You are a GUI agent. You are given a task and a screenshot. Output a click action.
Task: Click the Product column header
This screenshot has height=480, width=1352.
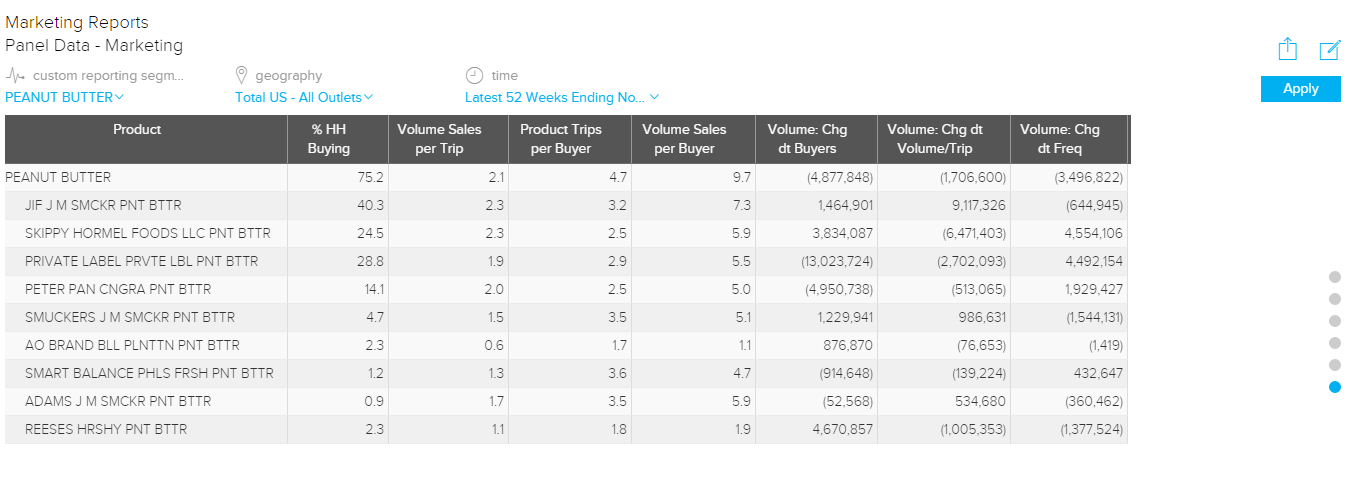[137, 130]
